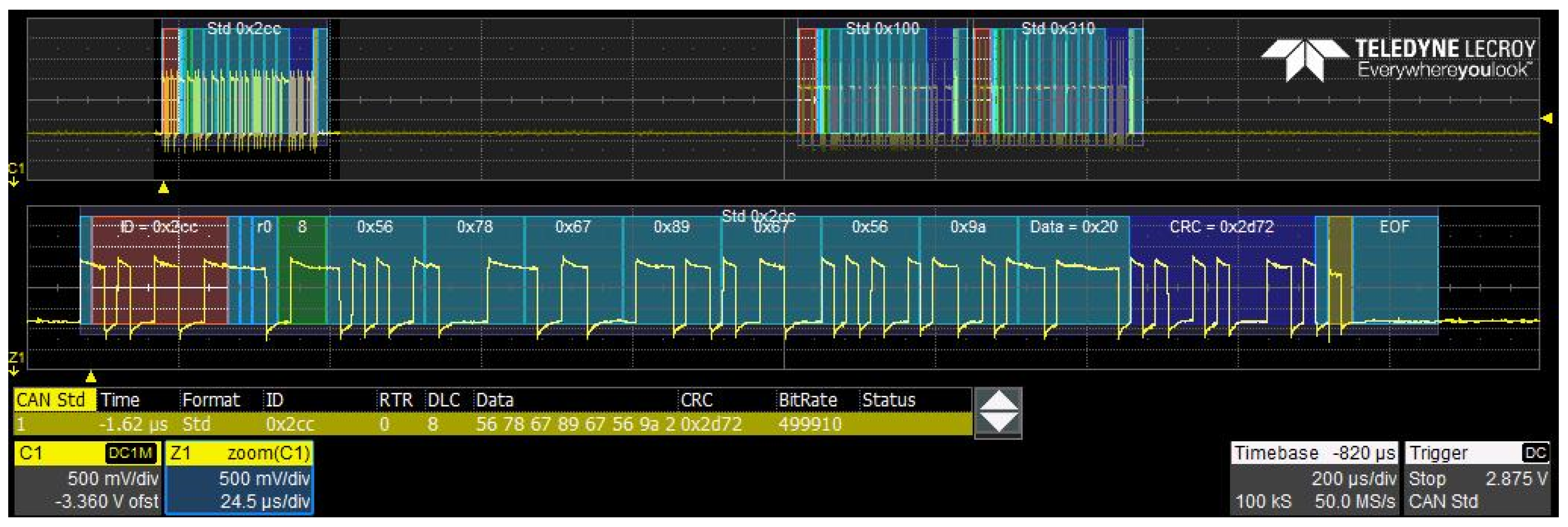Click the green DLC 8 decode field
Image resolution: width=1568 pixels, height=527 pixels.
point(302,270)
